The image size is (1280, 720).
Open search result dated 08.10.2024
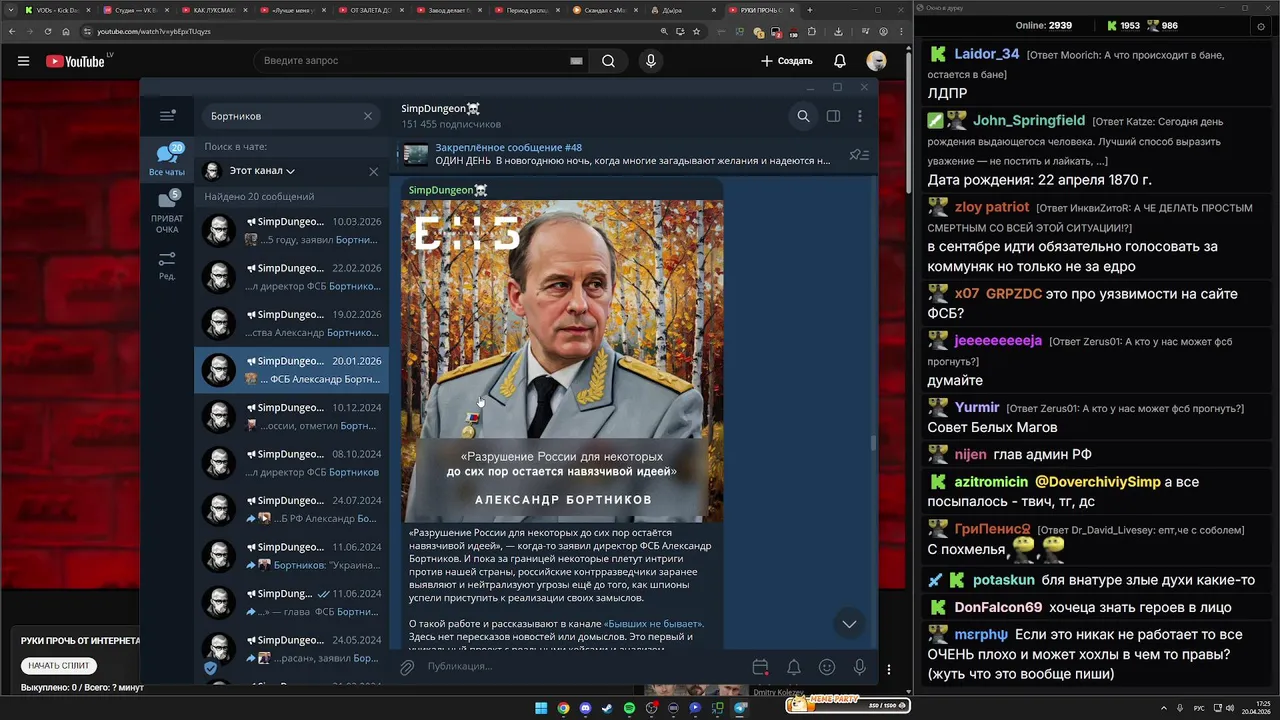(291, 463)
